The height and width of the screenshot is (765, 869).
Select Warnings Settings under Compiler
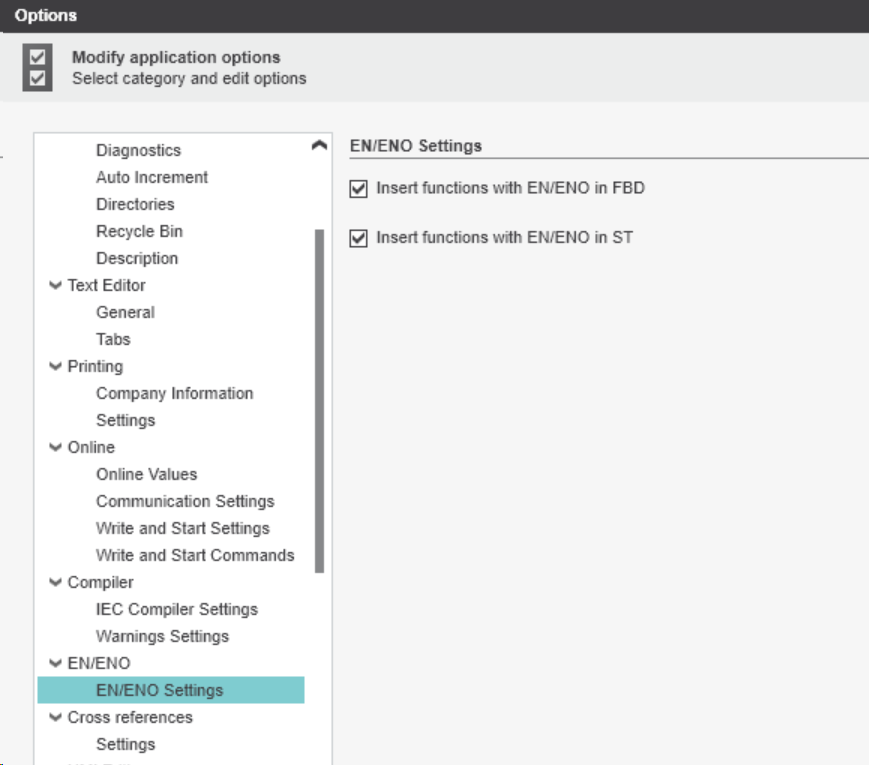click(x=162, y=636)
